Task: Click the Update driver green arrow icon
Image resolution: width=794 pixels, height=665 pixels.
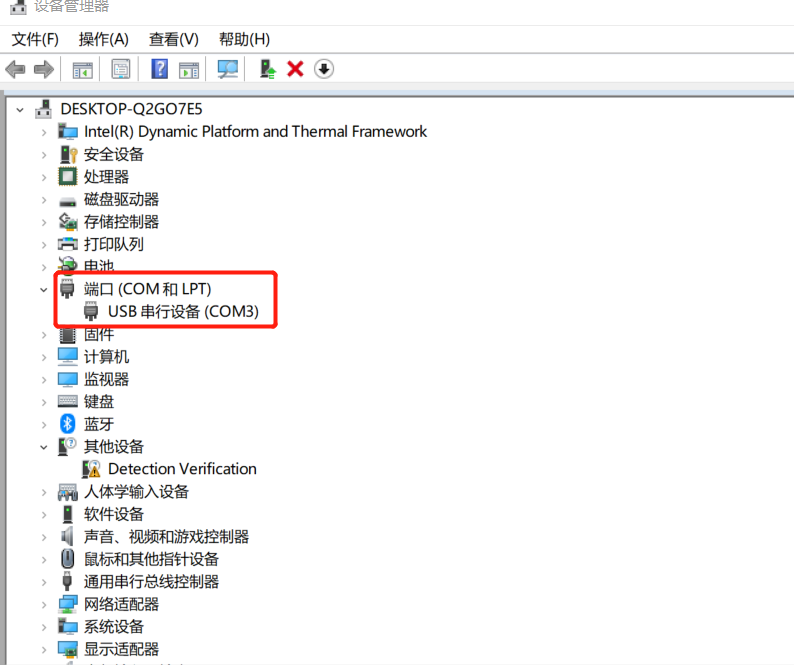Action: point(267,69)
